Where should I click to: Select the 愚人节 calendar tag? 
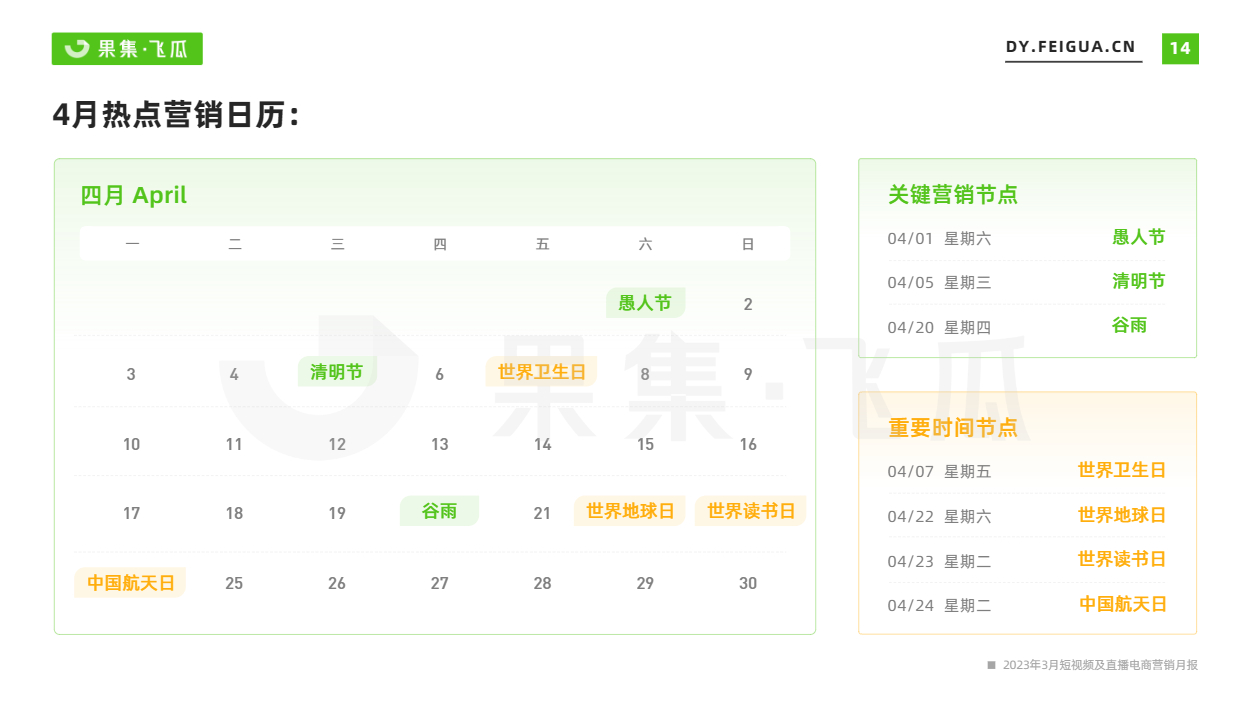pyautogui.click(x=645, y=303)
